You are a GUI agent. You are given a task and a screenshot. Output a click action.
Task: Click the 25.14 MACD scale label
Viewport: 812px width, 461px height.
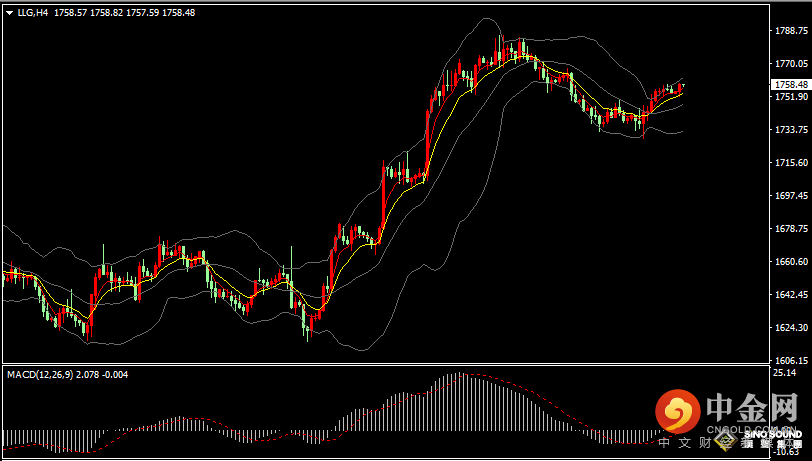tap(785, 373)
